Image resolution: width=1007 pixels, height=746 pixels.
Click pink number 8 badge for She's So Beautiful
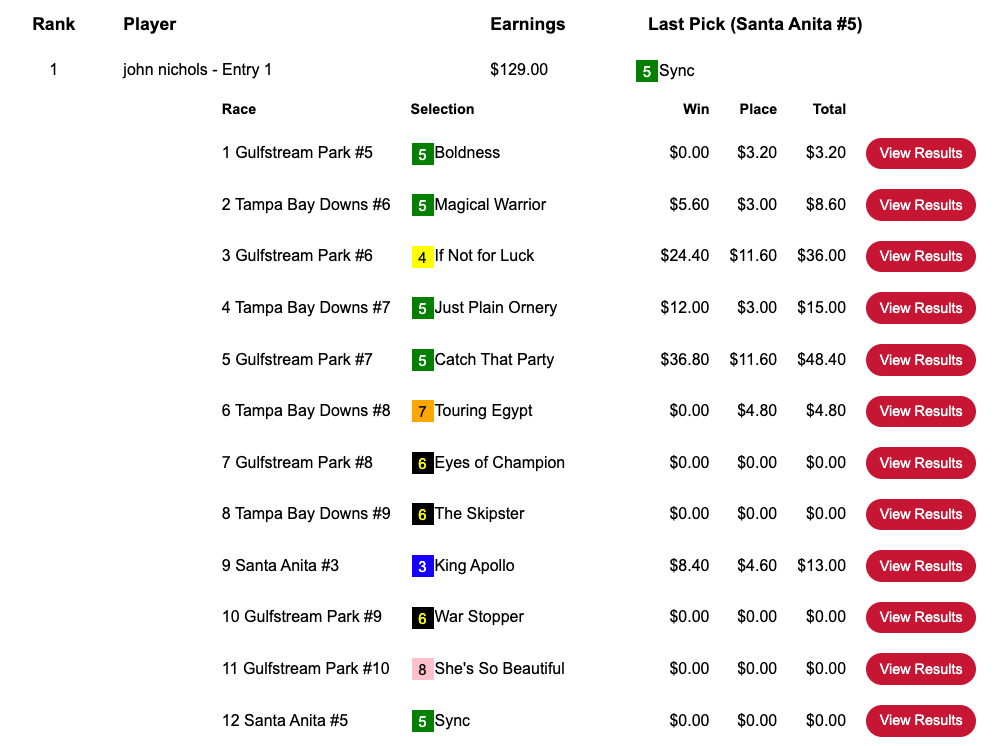(x=422, y=669)
